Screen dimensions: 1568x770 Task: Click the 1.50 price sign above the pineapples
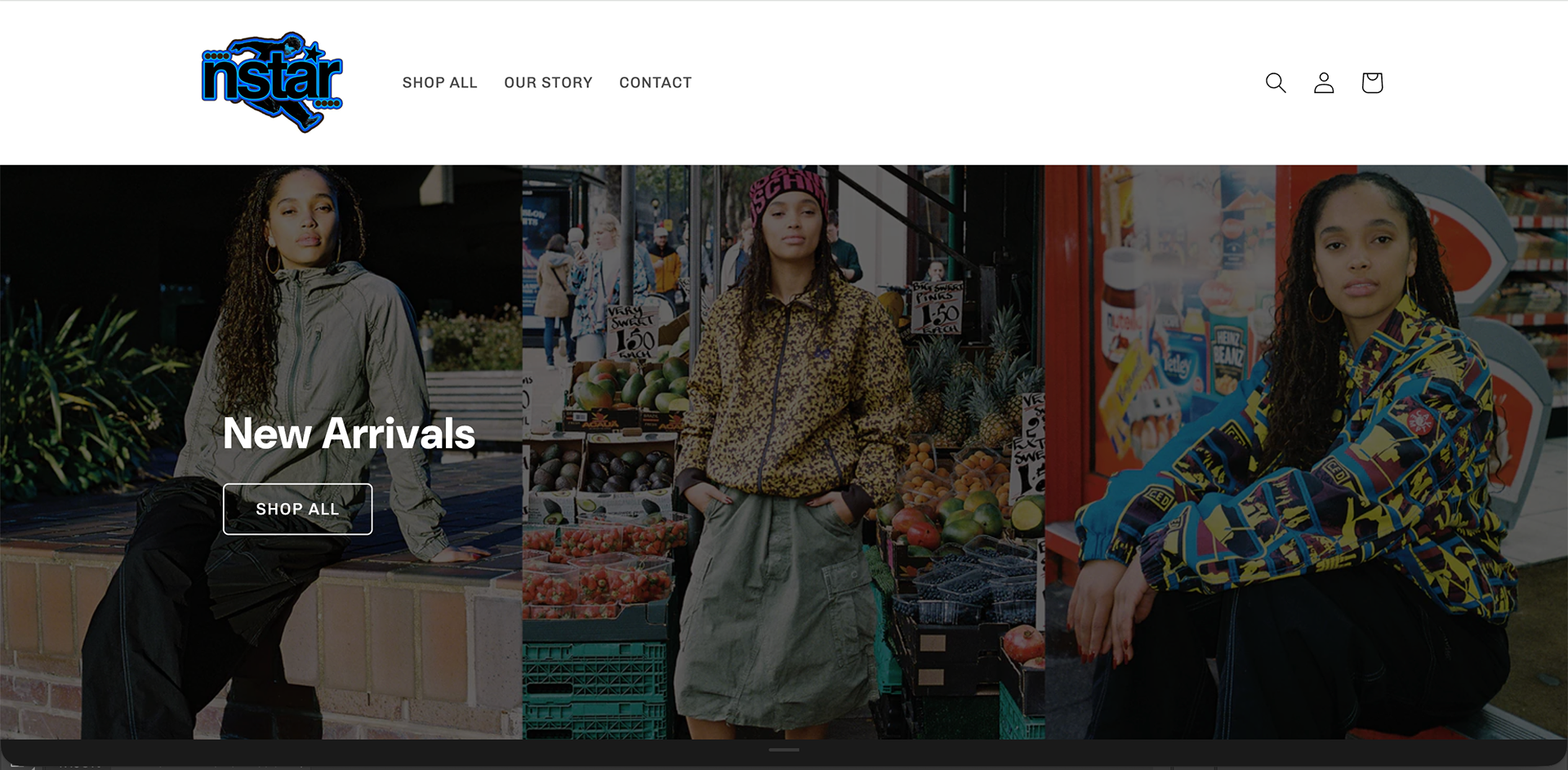coord(938,308)
